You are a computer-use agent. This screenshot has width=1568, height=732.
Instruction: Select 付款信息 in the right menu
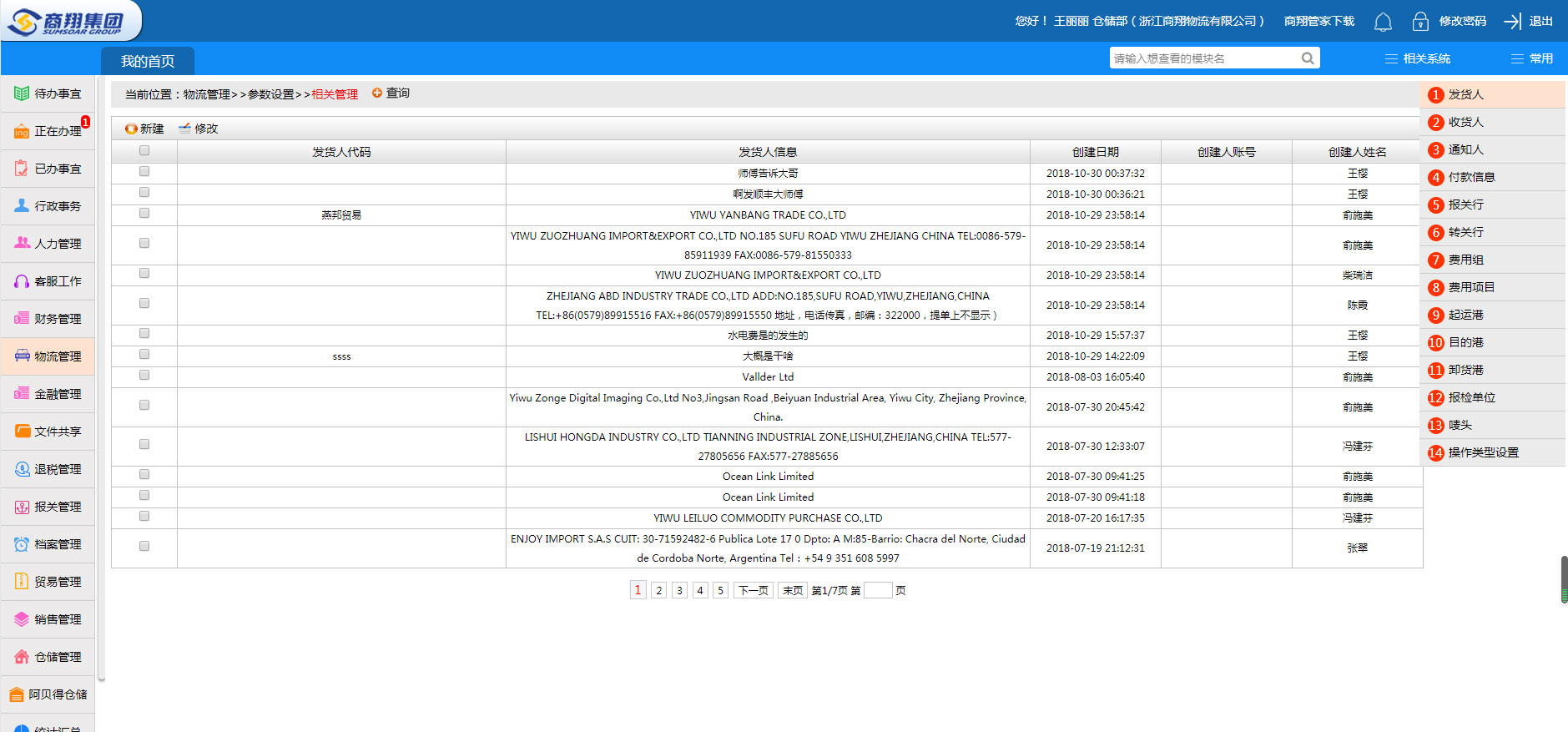[x=1492, y=177]
